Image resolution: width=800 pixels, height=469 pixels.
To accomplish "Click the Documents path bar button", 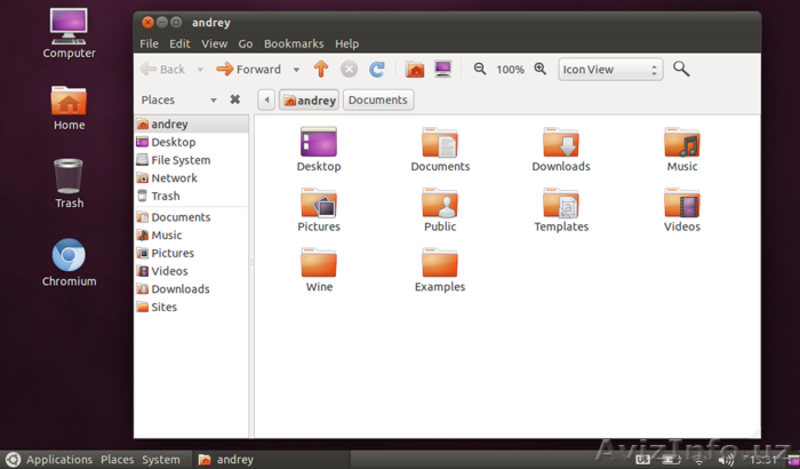I will click(x=378, y=100).
